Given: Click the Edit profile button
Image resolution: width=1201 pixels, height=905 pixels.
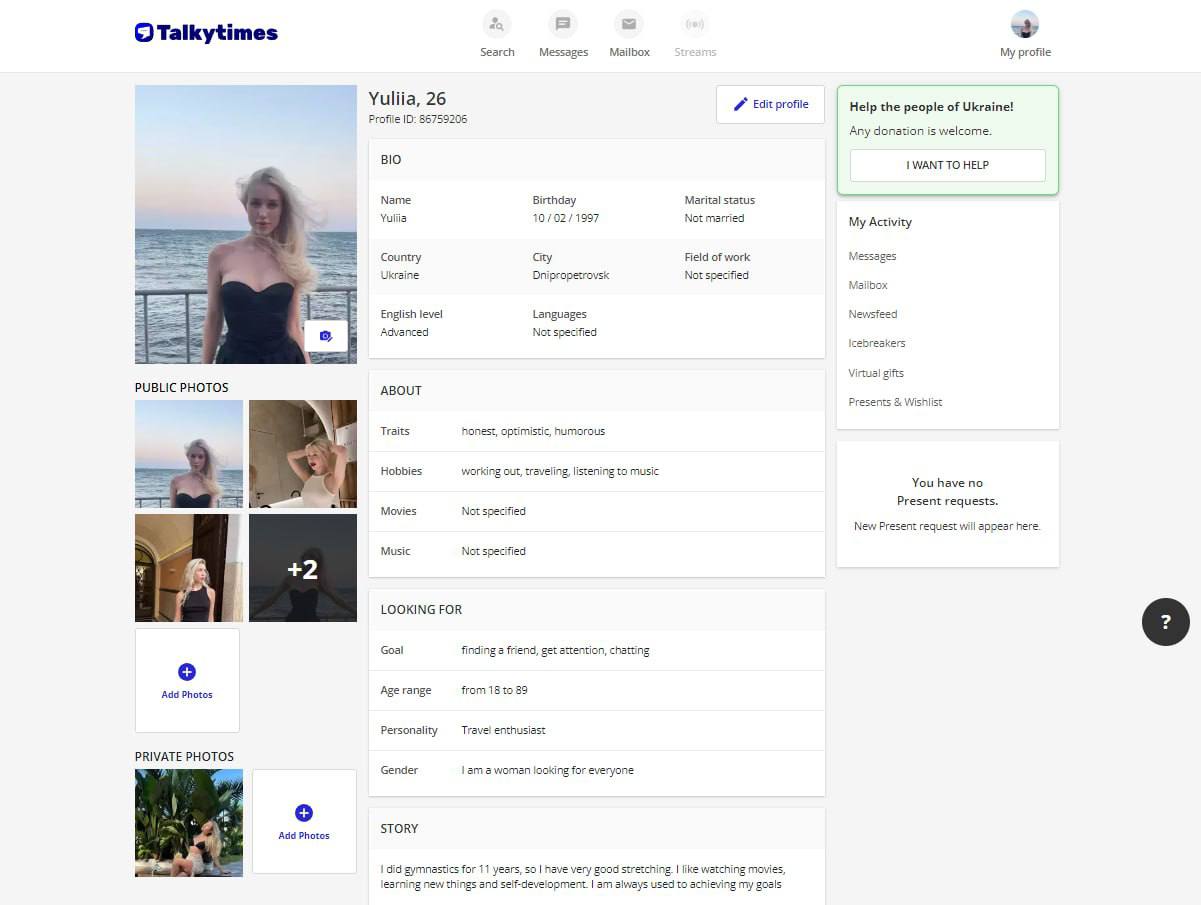Looking at the screenshot, I should (770, 104).
